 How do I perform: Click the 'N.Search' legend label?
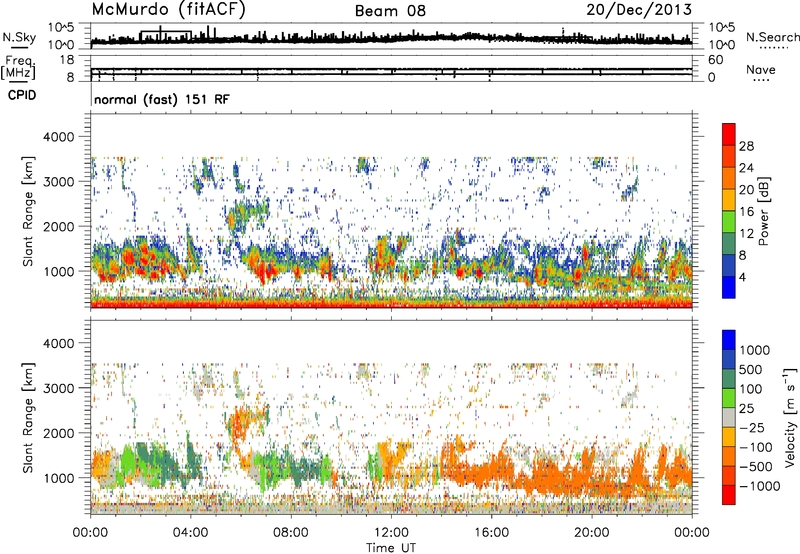tap(772, 37)
